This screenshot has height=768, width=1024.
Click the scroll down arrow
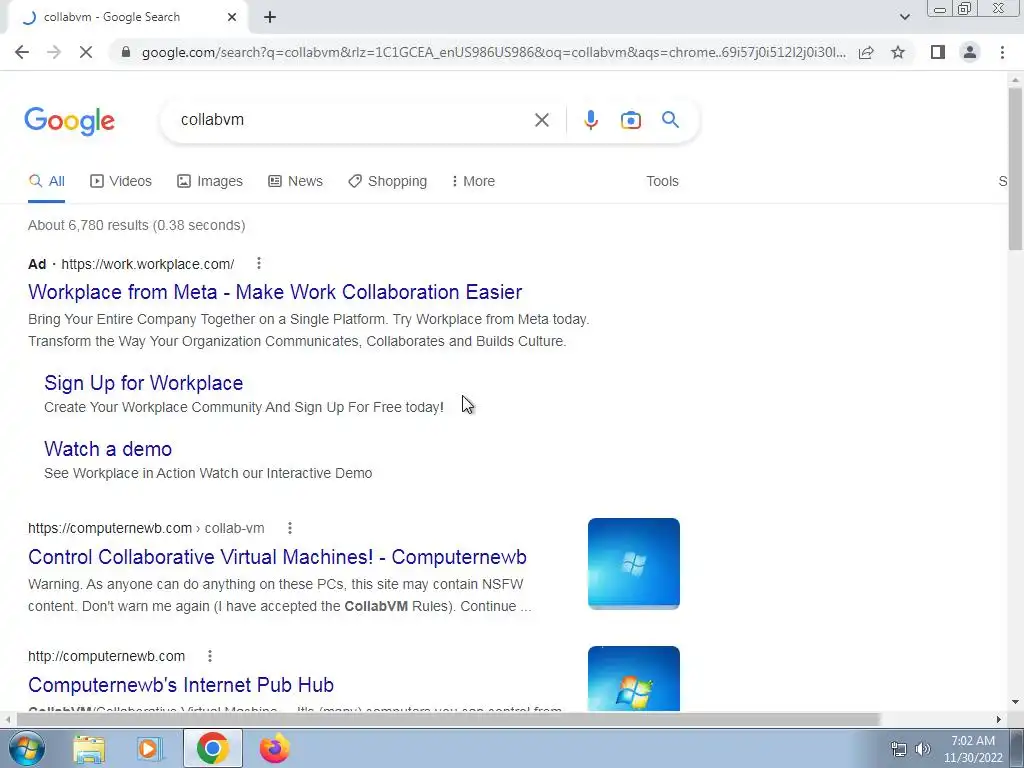pos(1014,702)
